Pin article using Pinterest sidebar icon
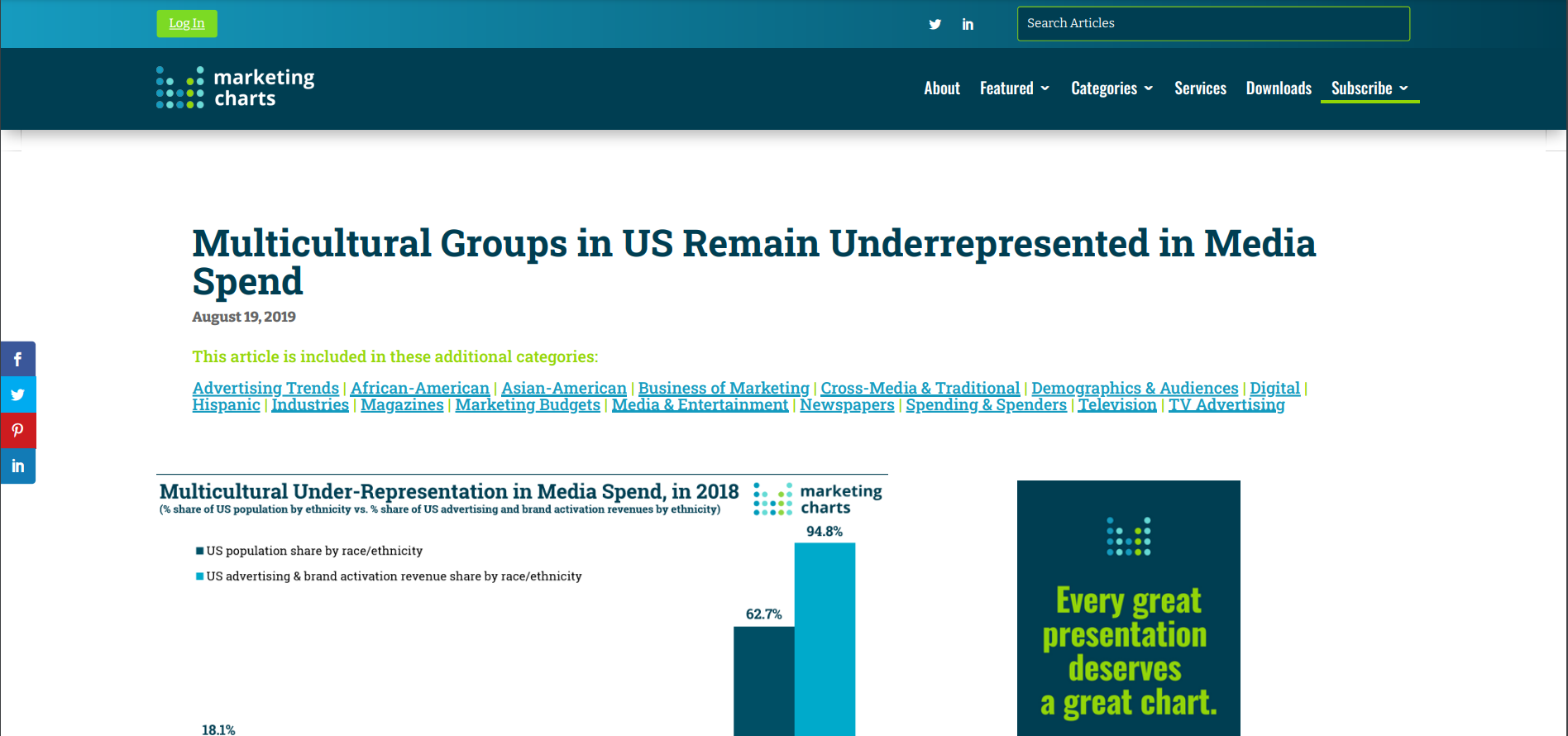The image size is (1568, 736). 17,431
